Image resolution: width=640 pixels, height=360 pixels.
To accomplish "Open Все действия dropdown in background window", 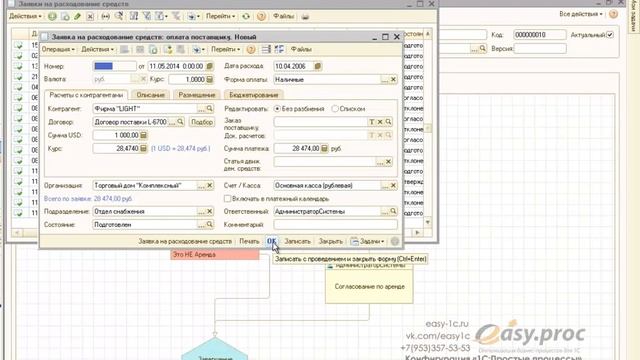I will (x=580, y=14).
